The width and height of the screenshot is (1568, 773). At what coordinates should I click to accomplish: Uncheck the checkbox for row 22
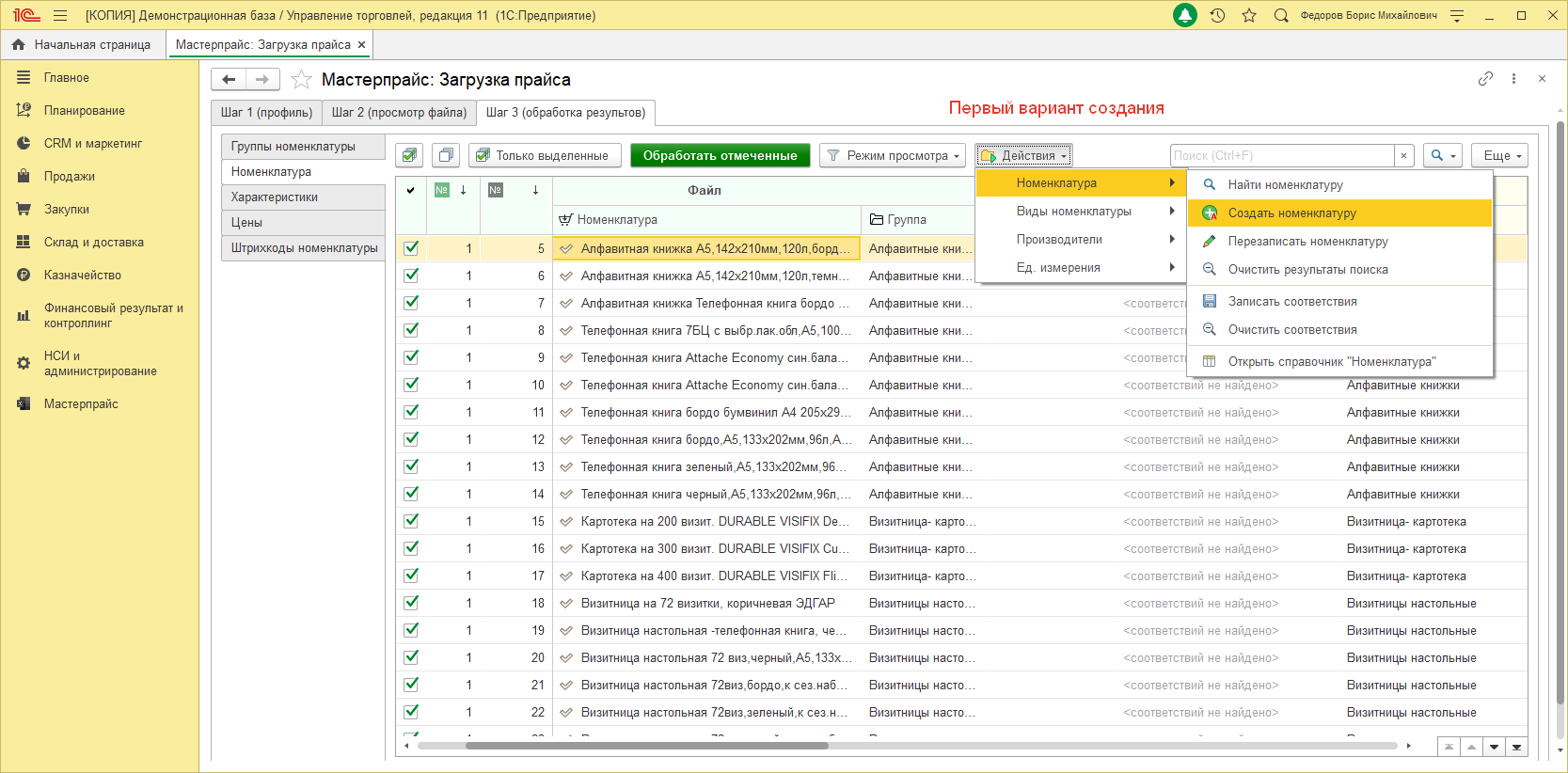click(x=411, y=712)
